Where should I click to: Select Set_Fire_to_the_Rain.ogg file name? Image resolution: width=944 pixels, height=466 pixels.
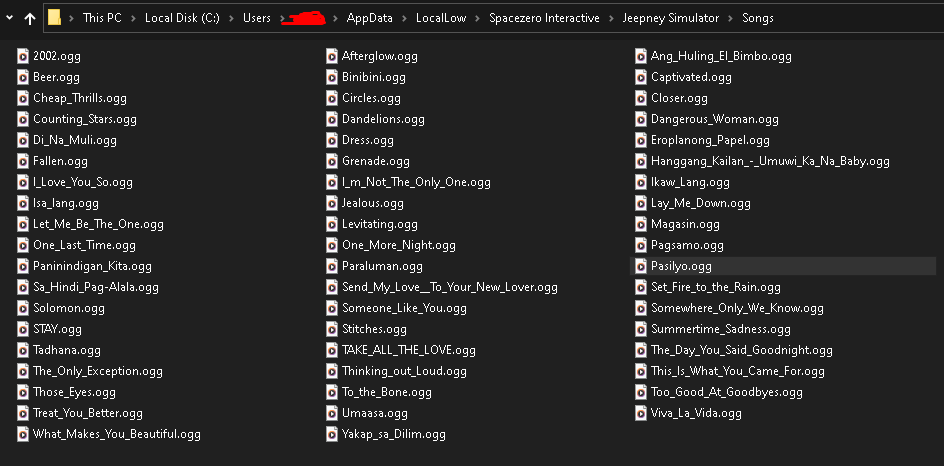pyautogui.click(x=716, y=287)
